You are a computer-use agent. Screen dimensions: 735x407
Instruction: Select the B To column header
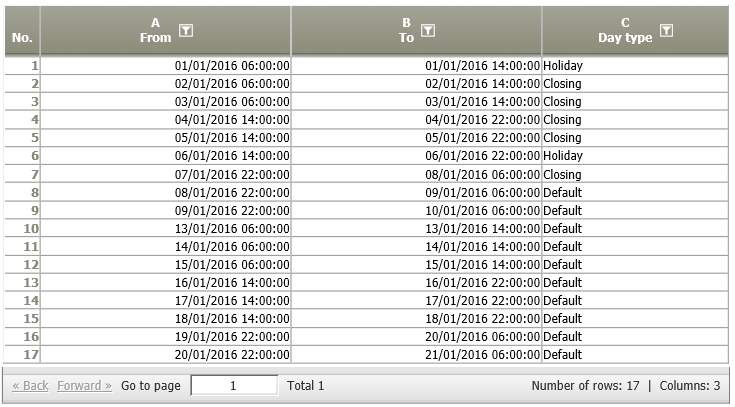tap(416, 30)
